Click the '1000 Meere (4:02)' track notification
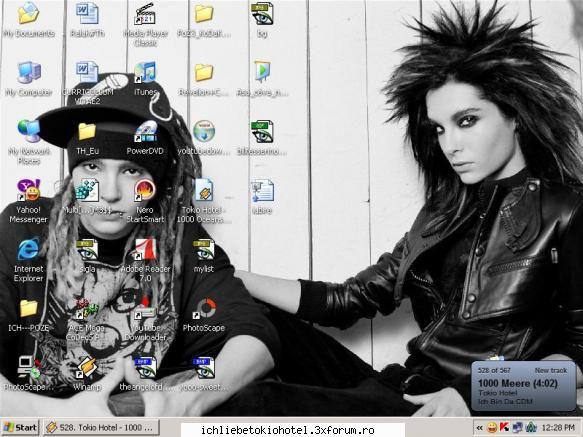The image size is (583, 437). [518, 383]
